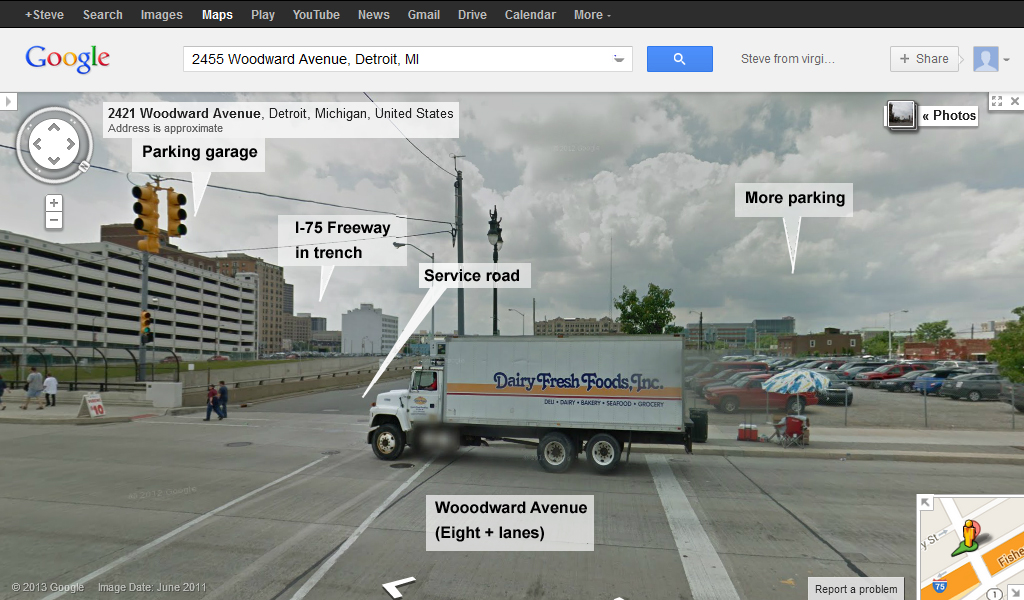The height and width of the screenshot is (600, 1024).
Task: Zoom in with the plus control
Action: pyautogui.click(x=54, y=203)
